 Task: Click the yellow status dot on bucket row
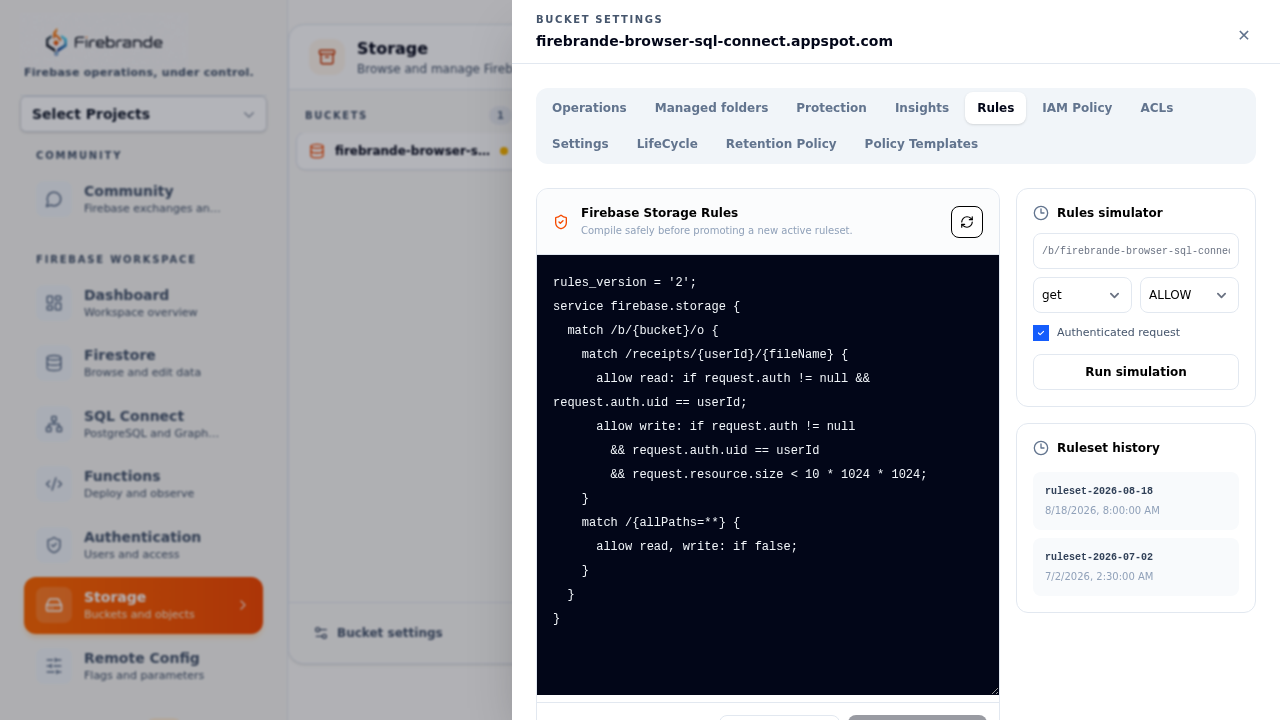tap(504, 151)
